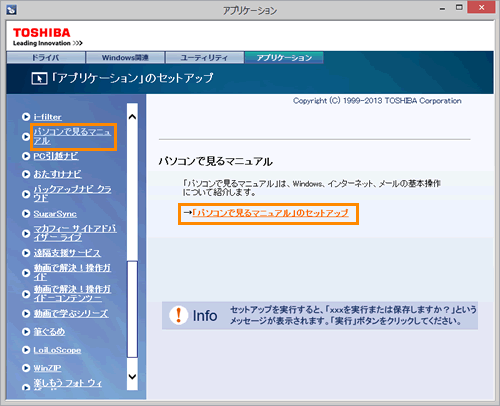Click the 「パソコンで見るマニュアル」のセットアップ link
The height and width of the screenshot is (406, 500).
(x=270, y=213)
